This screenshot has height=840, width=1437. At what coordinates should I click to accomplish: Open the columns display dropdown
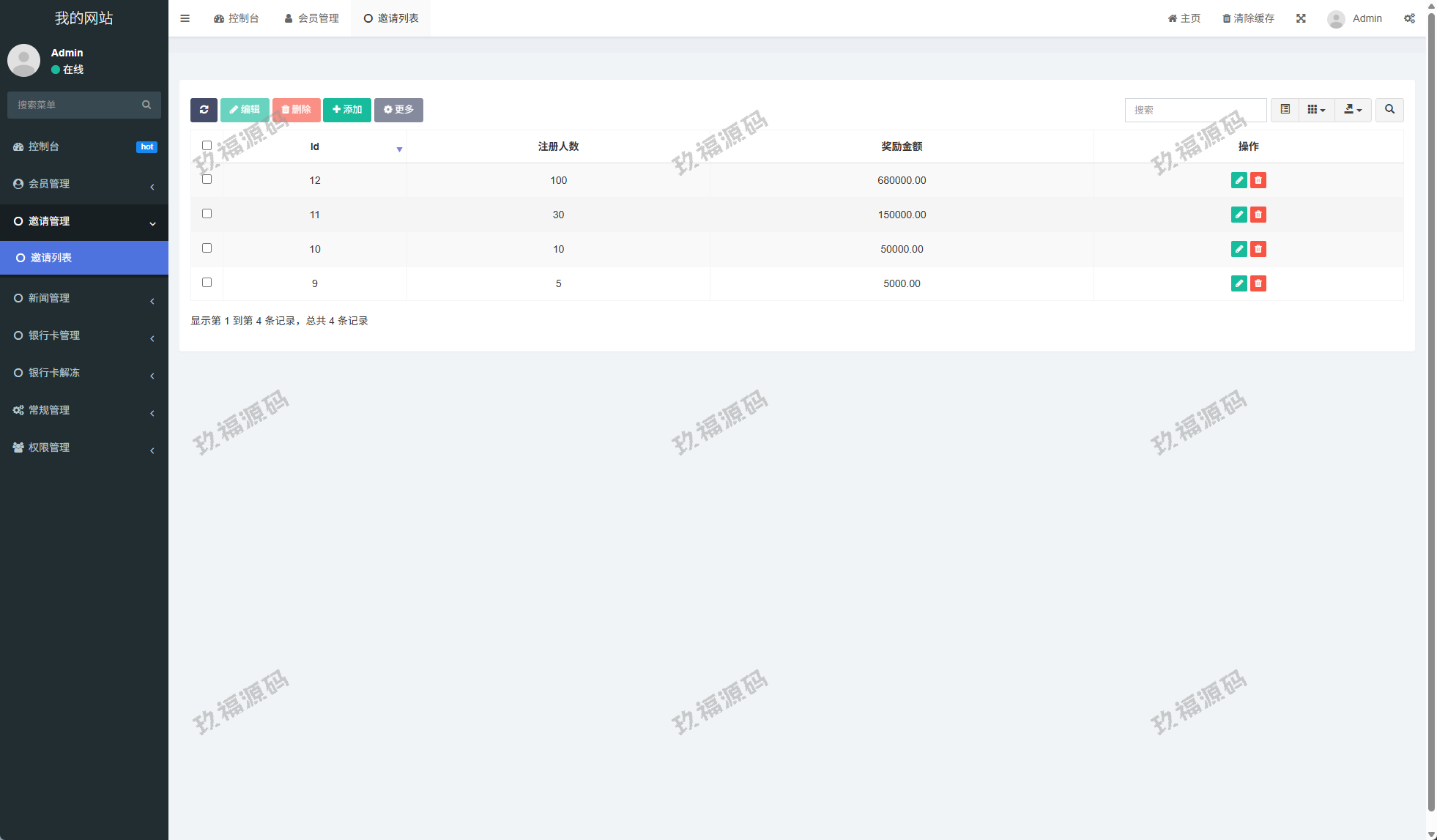tap(1316, 110)
